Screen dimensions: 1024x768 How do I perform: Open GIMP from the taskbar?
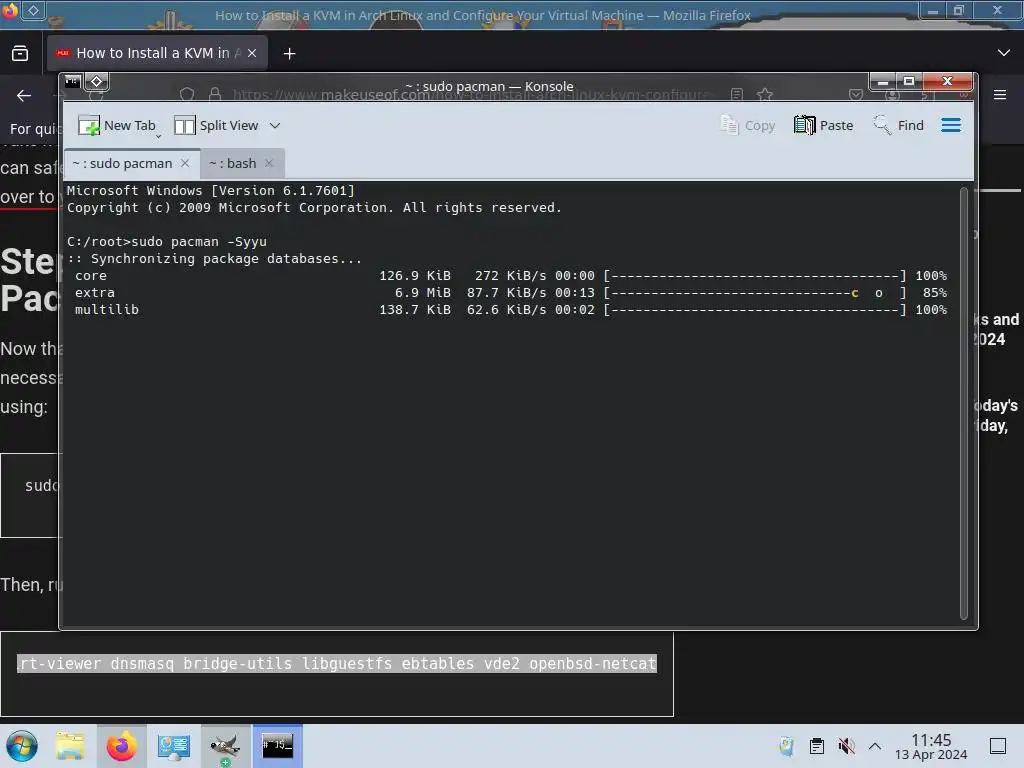pos(225,746)
